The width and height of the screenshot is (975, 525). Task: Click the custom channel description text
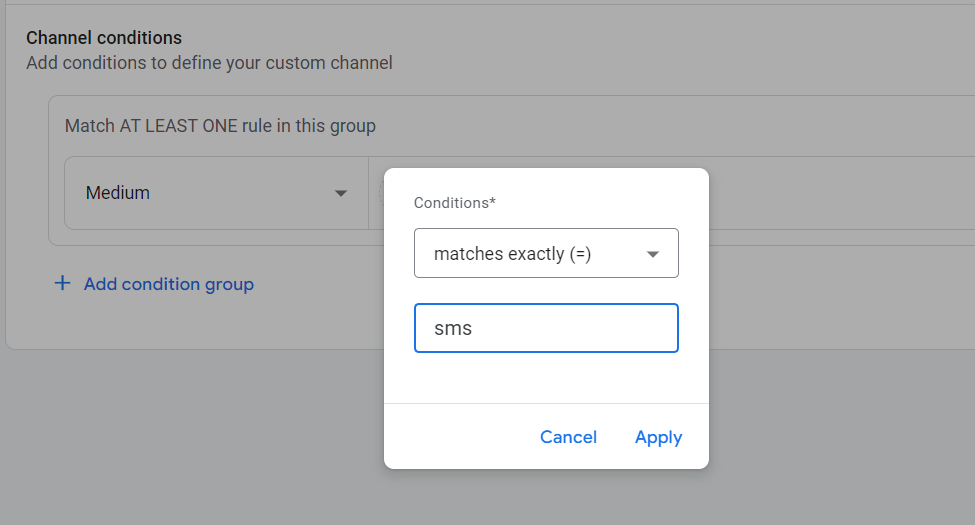pyautogui.click(x=209, y=63)
